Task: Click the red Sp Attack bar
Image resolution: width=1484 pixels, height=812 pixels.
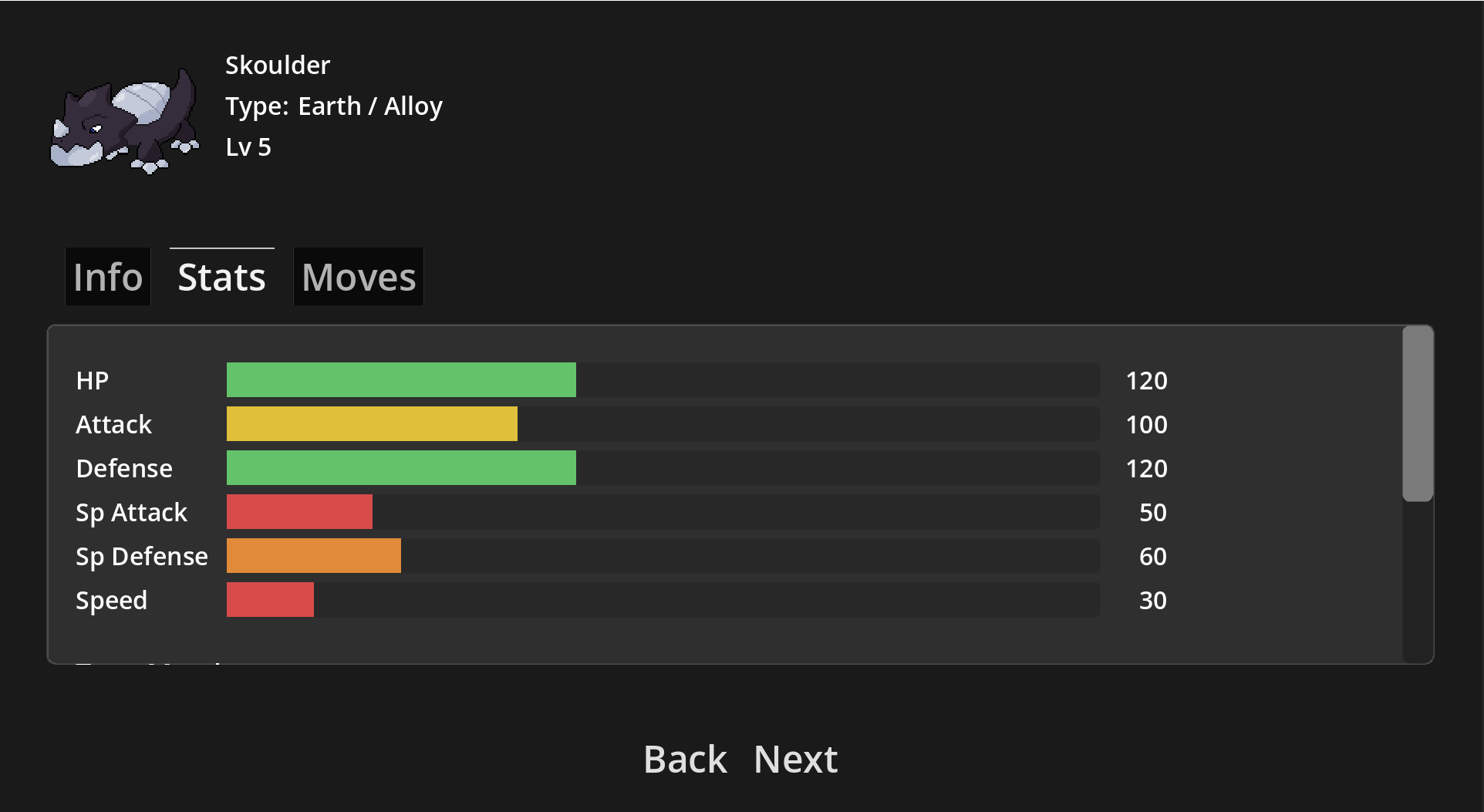Action: pyautogui.click(x=299, y=512)
